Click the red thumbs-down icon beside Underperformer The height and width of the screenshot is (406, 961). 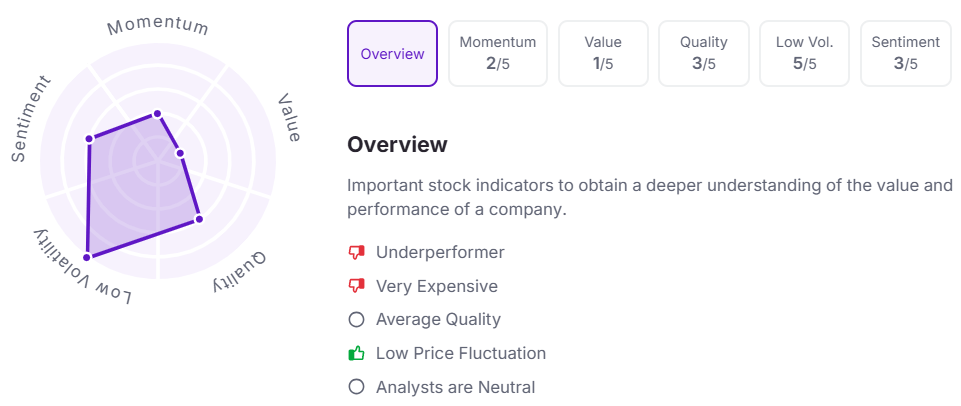point(356,252)
